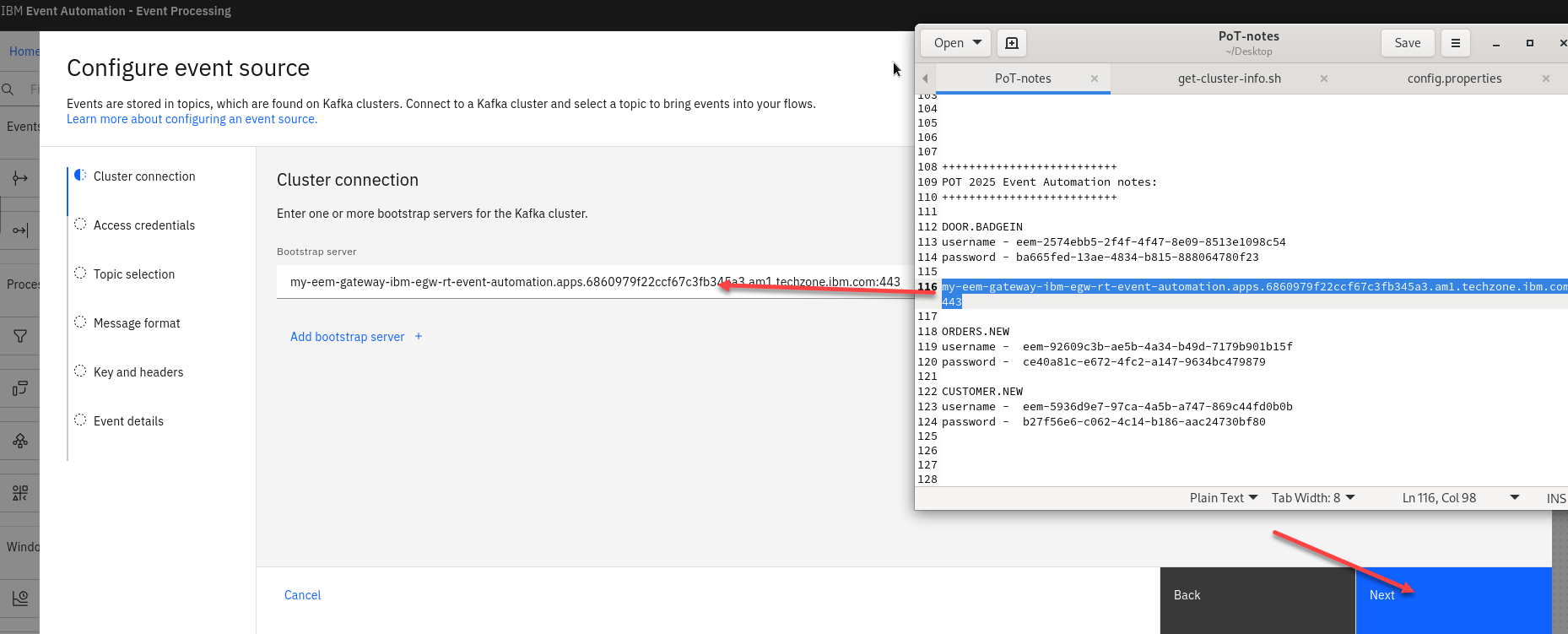Switch to the get-cluster-info.sh tab
The image size is (1568, 634).
tap(1229, 79)
